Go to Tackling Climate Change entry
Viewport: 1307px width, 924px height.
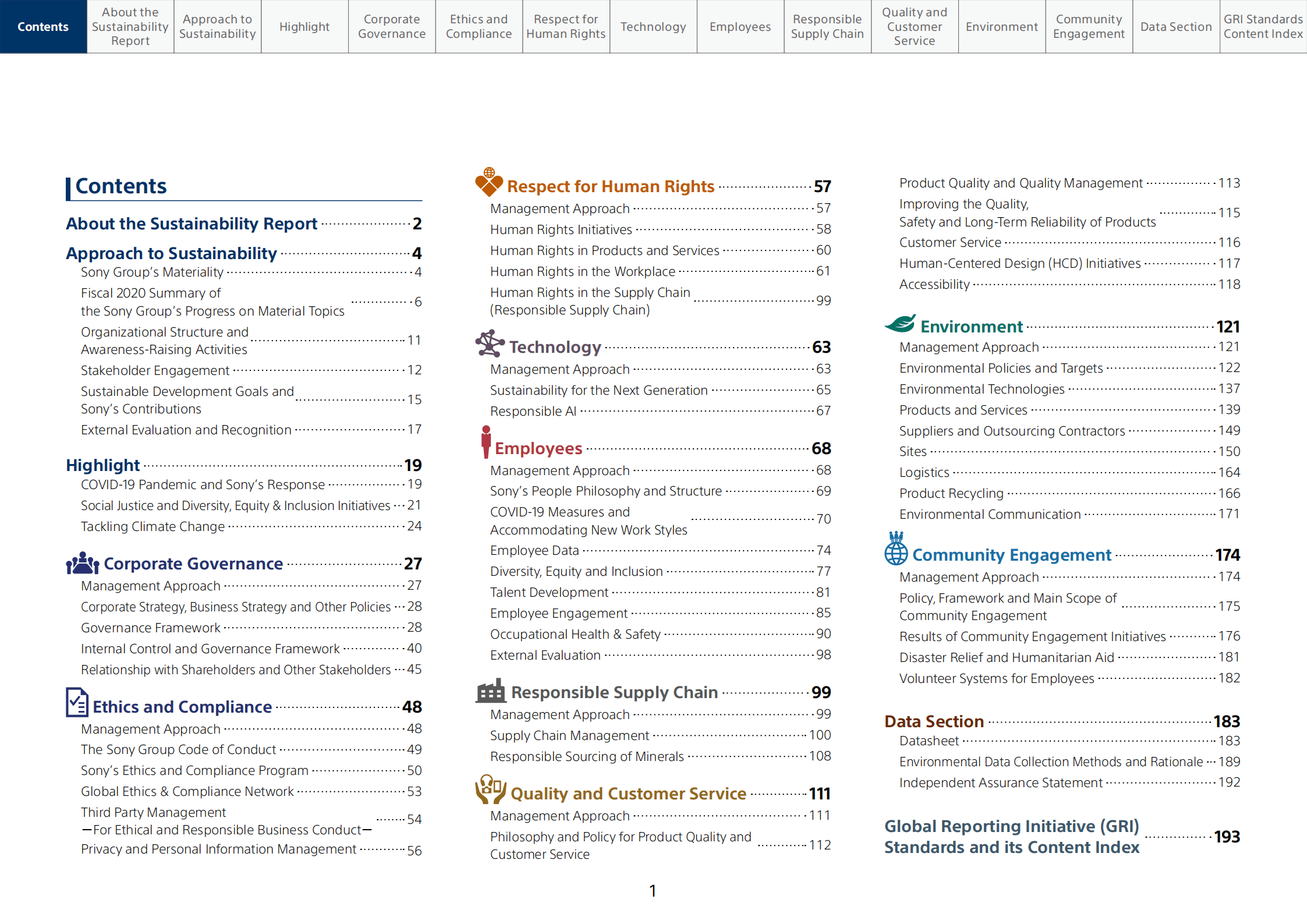[x=153, y=526]
